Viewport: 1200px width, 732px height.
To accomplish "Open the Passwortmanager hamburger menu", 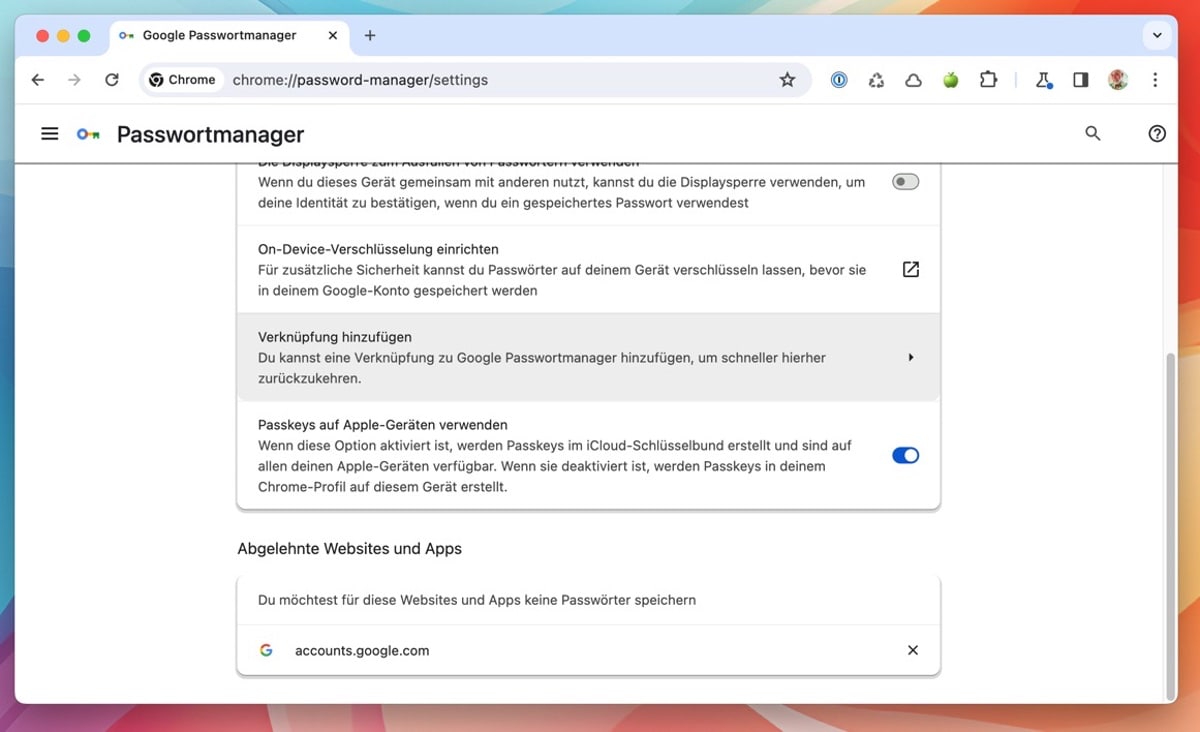I will 49,134.
